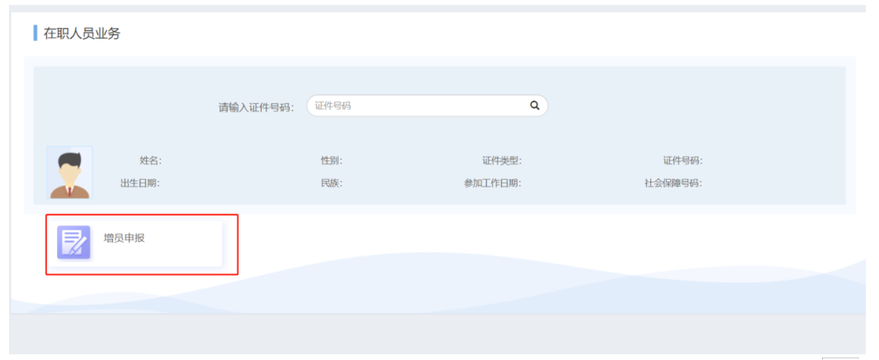Viewport: 879px width, 360px height.
Task: Click the 出生日期 label
Action: (140, 183)
